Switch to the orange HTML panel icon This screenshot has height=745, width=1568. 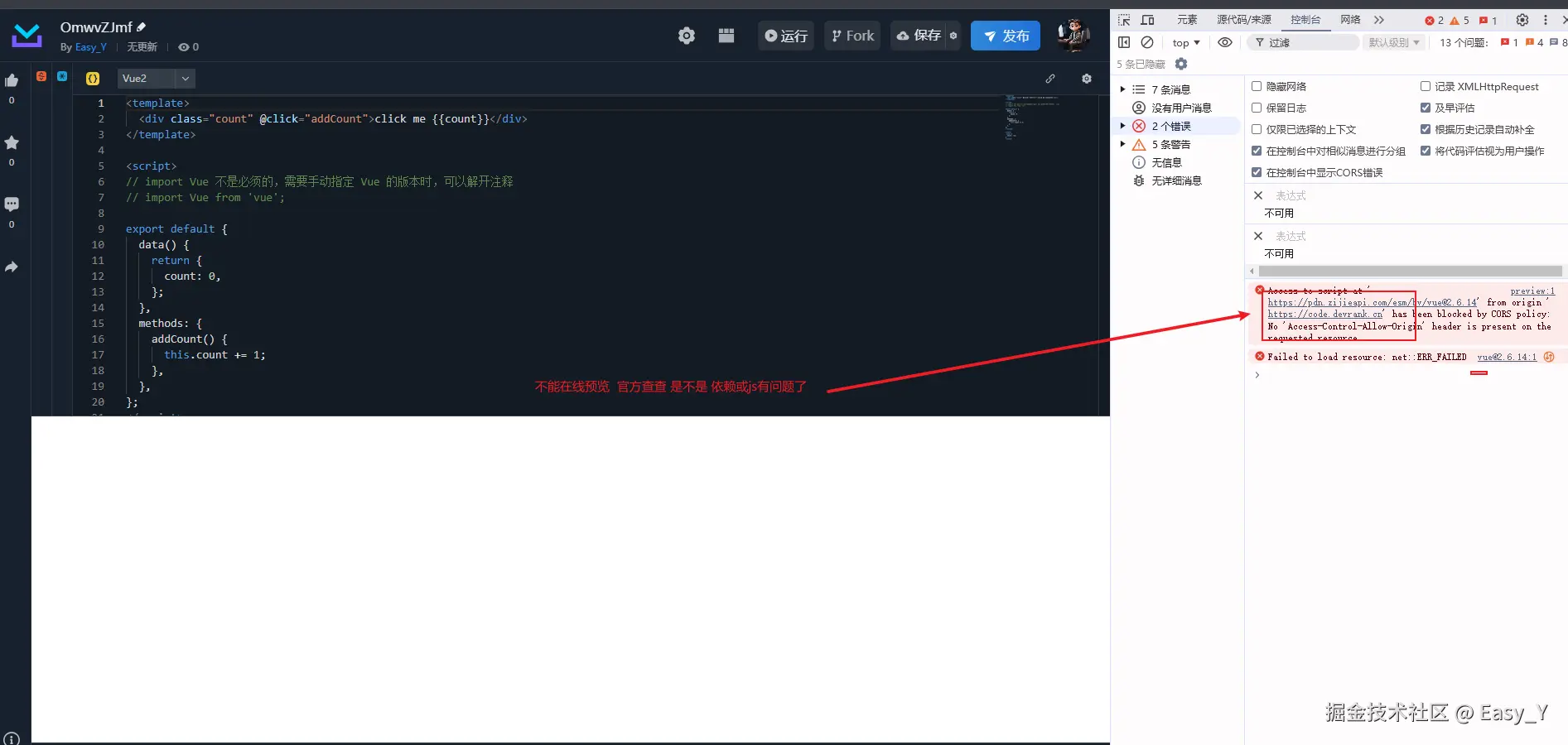tap(41, 76)
